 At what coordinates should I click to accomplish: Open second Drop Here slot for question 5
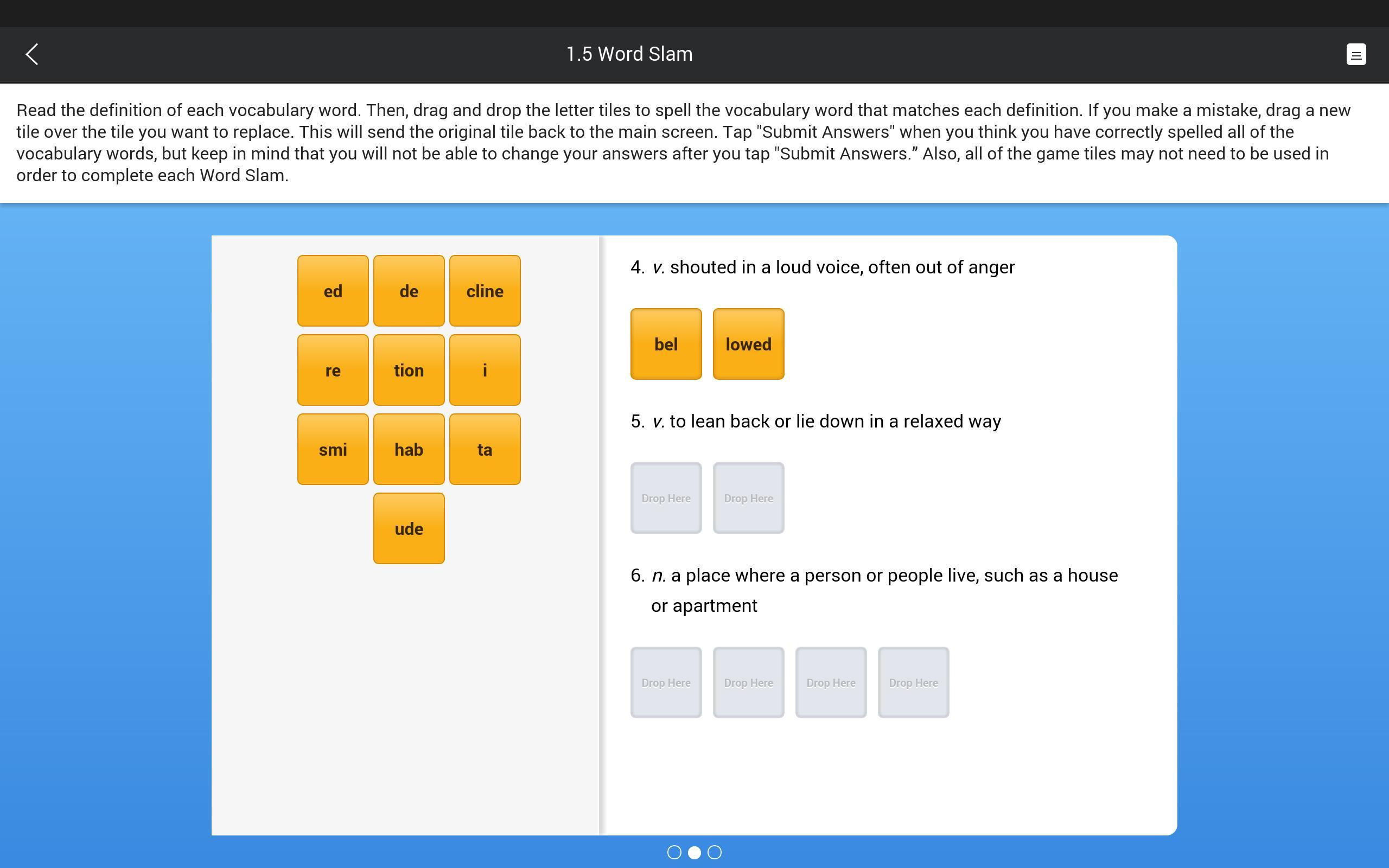pyautogui.click(x=748, y=498)
